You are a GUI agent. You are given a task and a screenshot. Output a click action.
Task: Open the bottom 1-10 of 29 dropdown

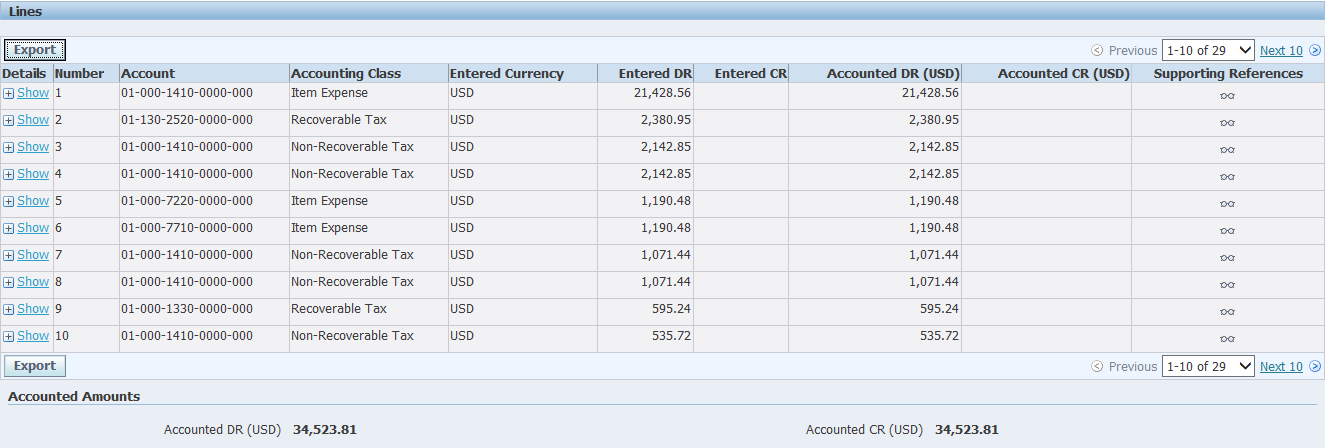[x=1207, y=367]
